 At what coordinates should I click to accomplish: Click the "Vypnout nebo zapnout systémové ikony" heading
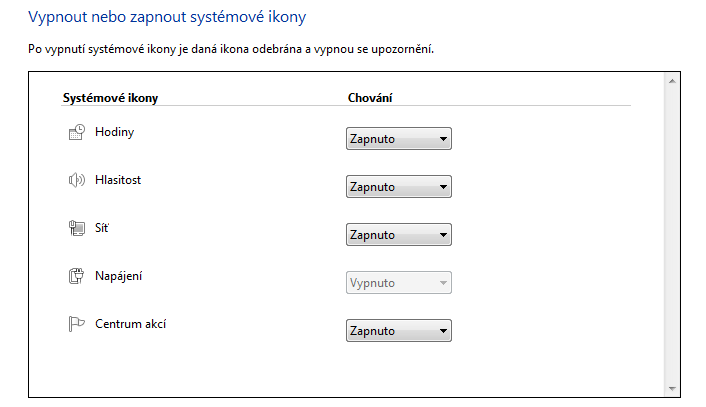[x=168, y=18]
